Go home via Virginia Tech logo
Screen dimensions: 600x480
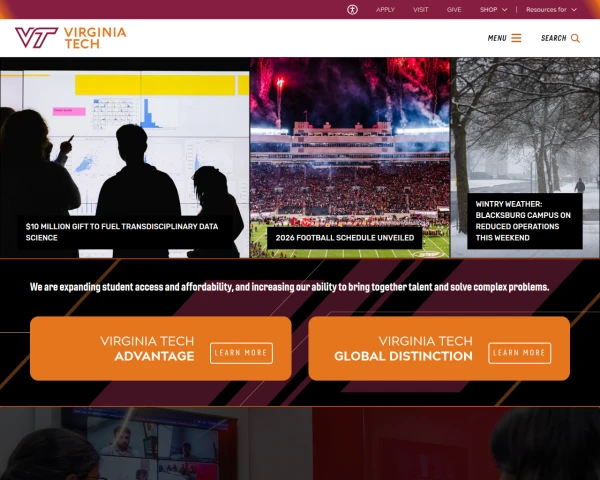tap(71, 38)
